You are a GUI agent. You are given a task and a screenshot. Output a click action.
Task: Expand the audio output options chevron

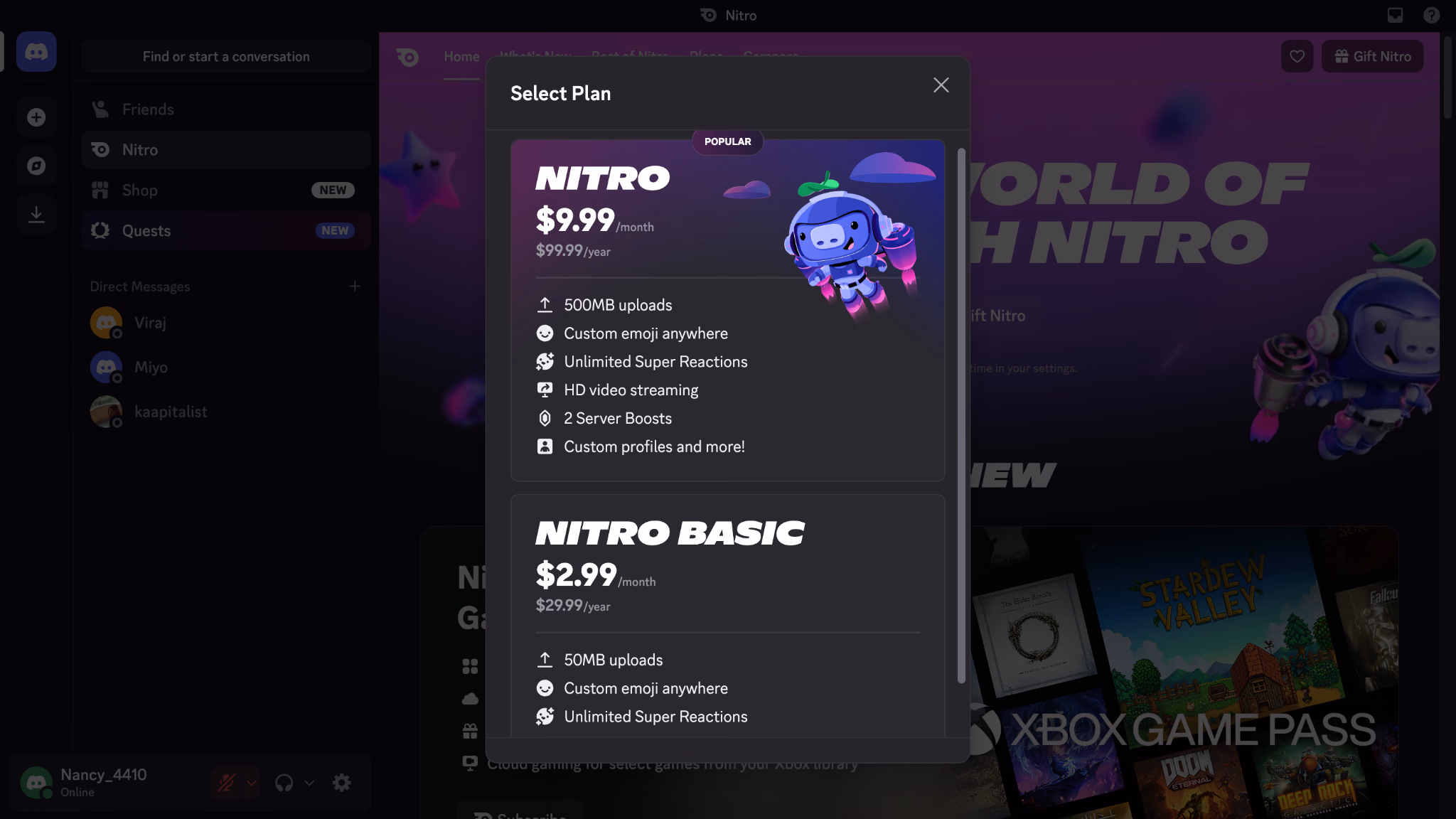point(309,783)
